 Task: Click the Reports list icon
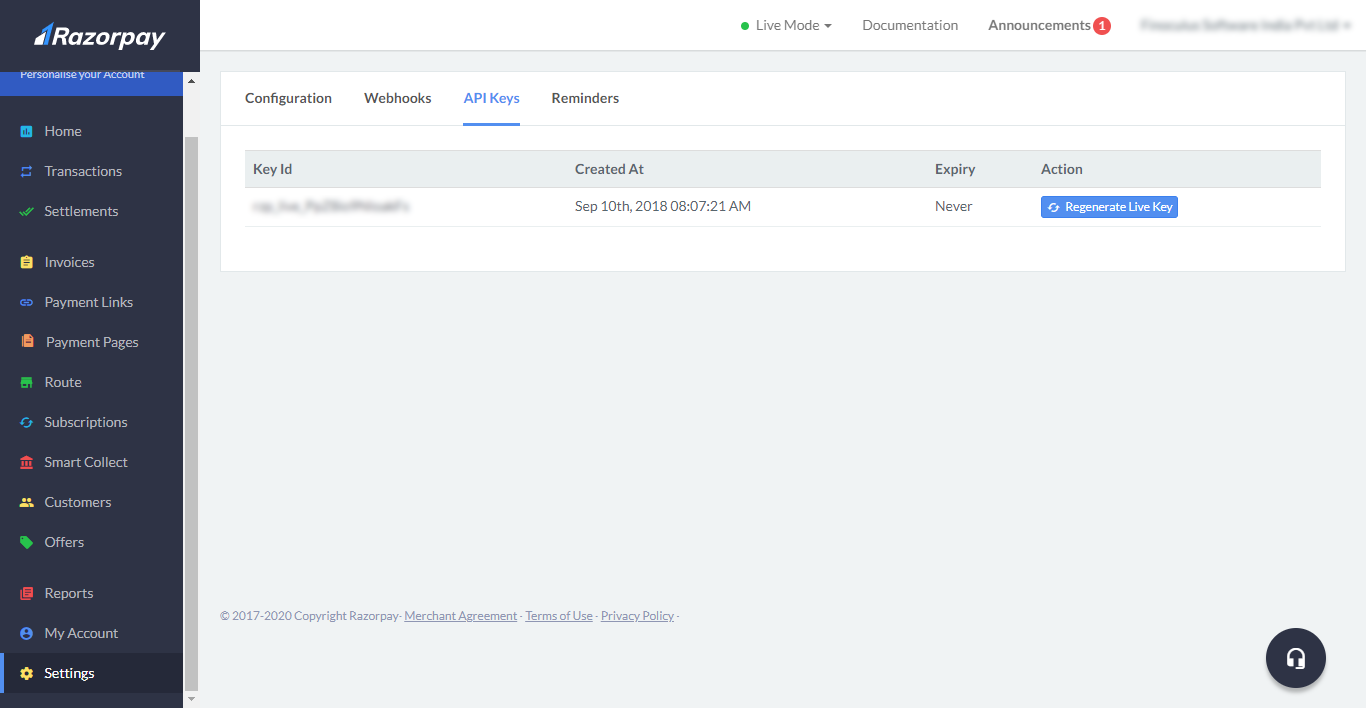[x=27, y=593]
